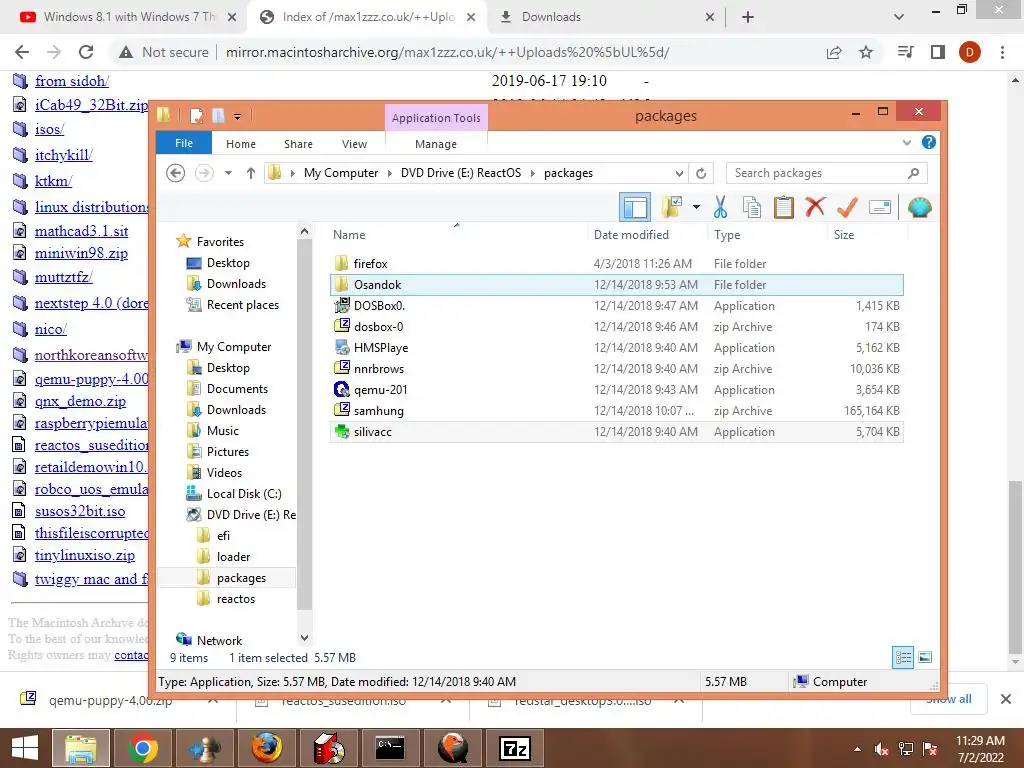
Task: Copy selected file using copy icon
Action: [752, 208]
